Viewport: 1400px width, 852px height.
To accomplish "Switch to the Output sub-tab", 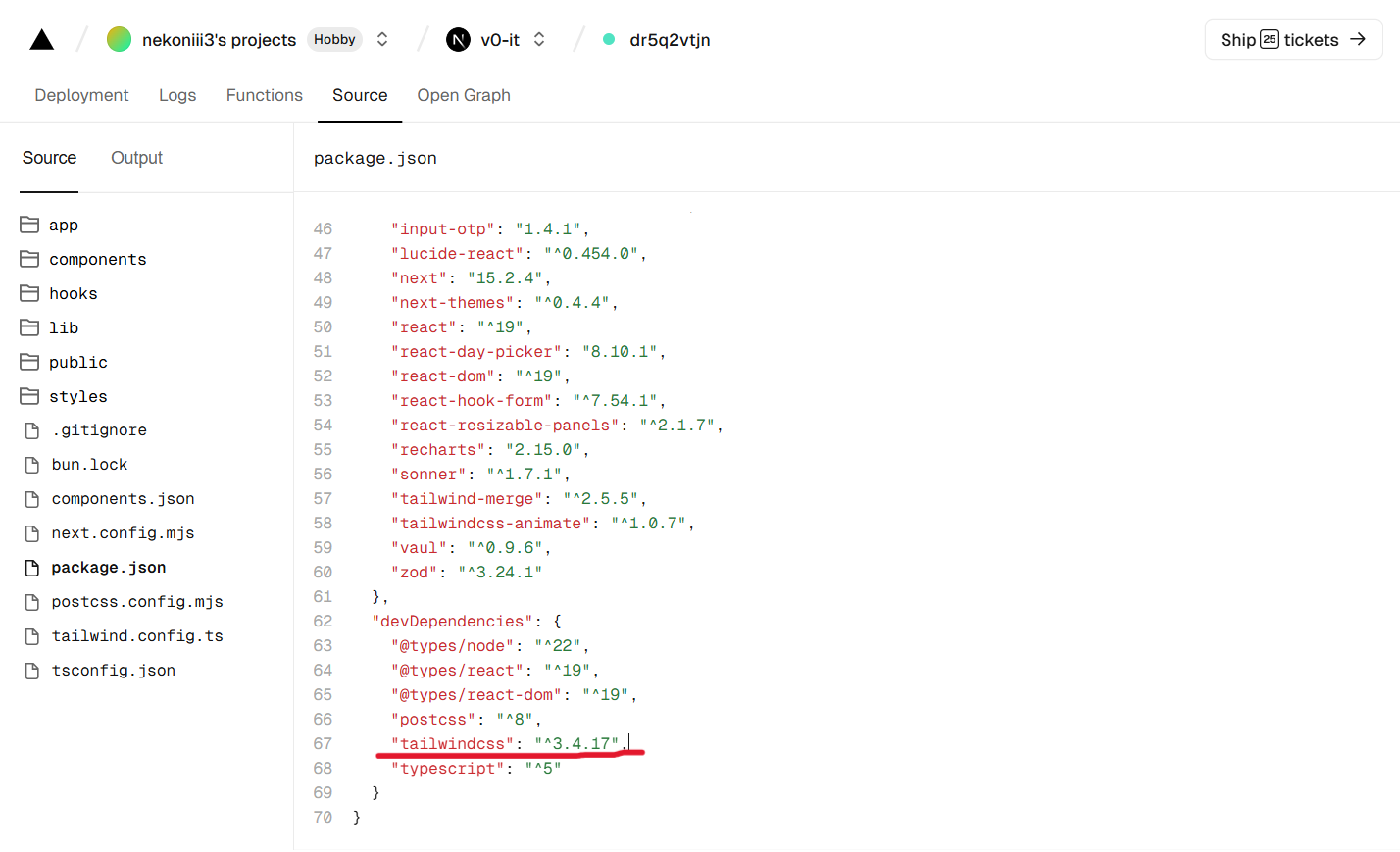I will tap(136, 158).
